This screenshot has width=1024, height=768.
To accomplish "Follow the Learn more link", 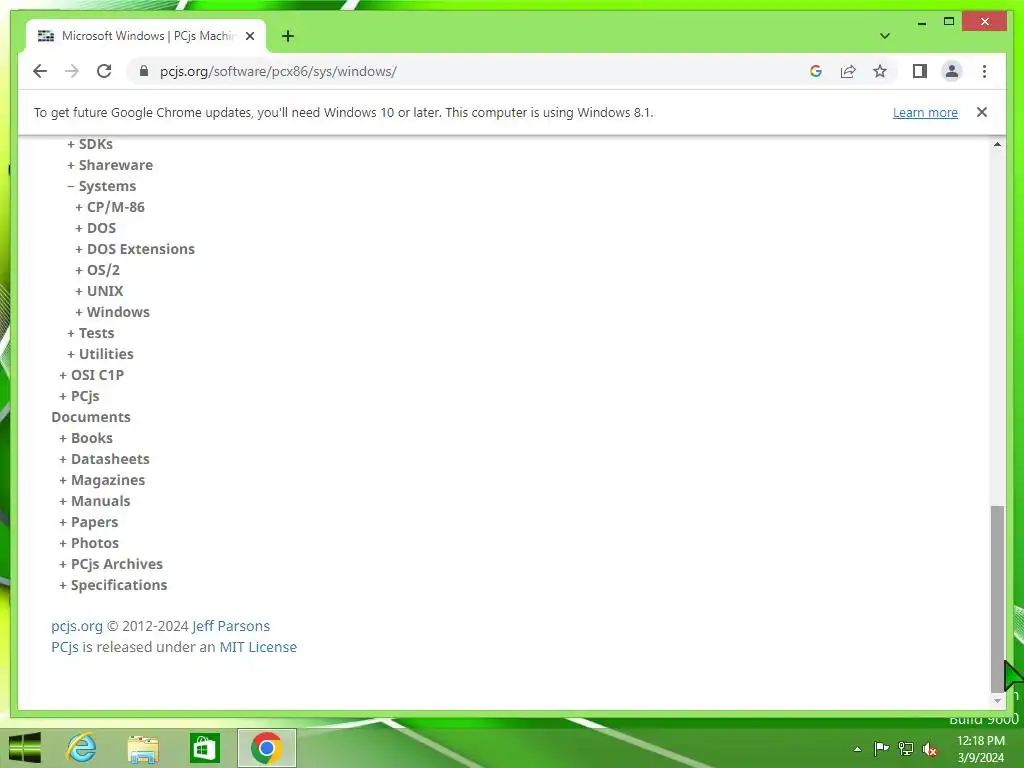I will tap(925, 112).
